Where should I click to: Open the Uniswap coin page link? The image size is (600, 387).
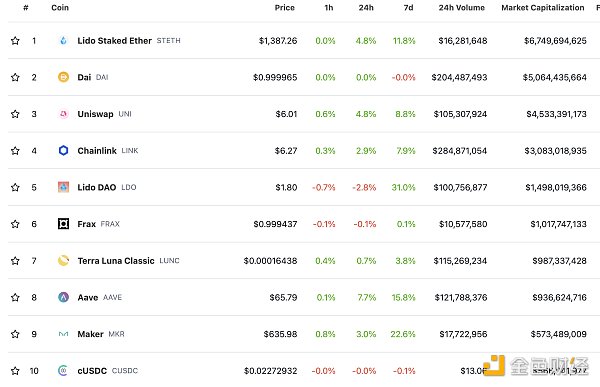pyautogui.click(x=95, y=114)
